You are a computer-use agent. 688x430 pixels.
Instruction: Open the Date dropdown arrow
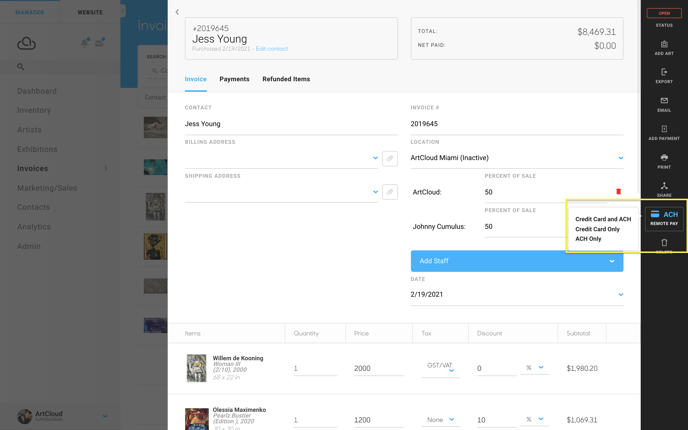pos(621,294)
